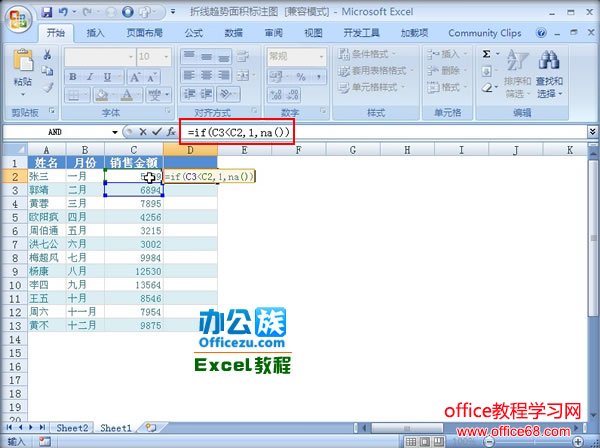Decrease decimal places
600x448 pixels.
(x=293, y=94)
